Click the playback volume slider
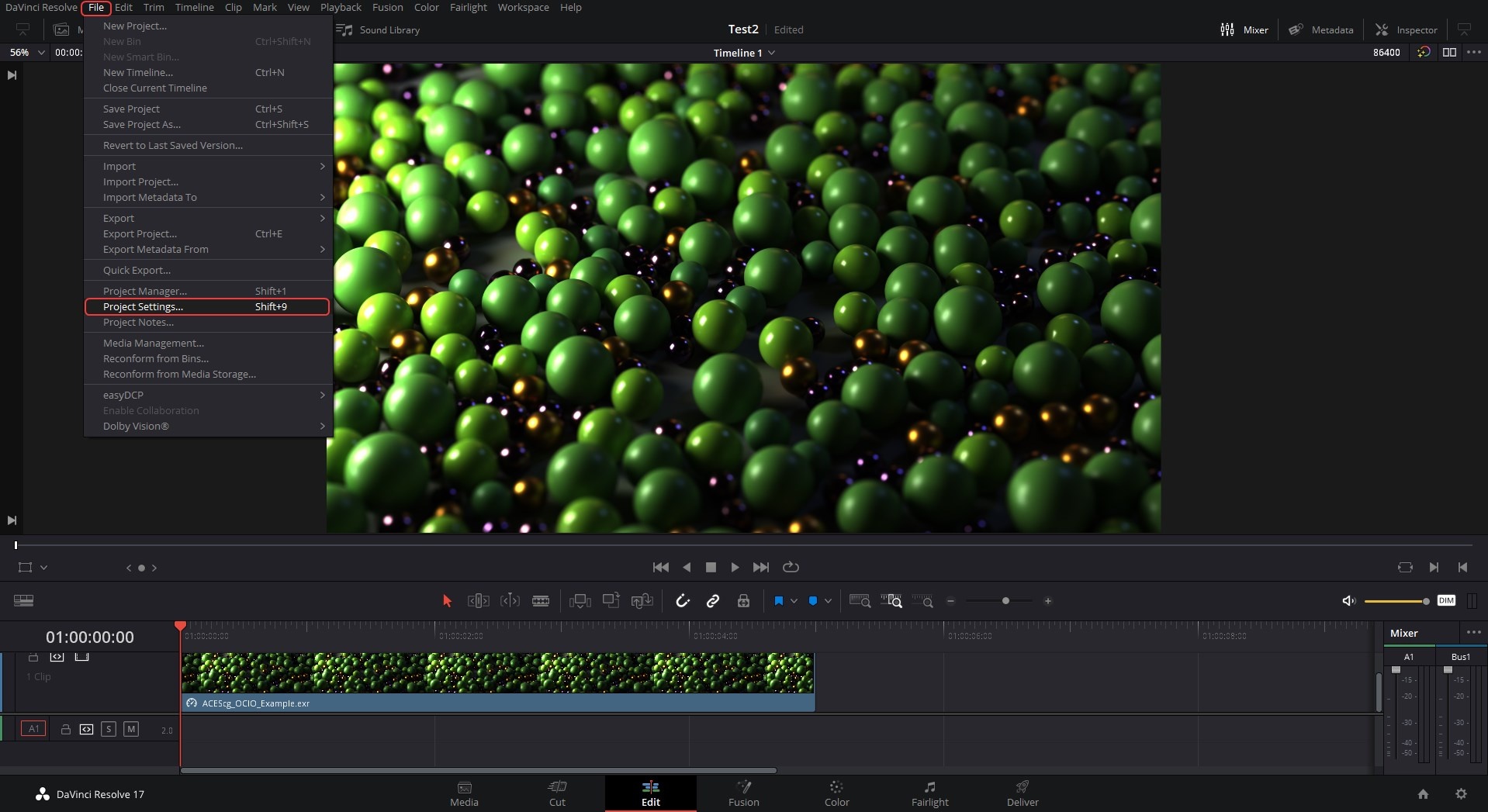Viewport: 1488px width, 812px height. [1396, 601]
